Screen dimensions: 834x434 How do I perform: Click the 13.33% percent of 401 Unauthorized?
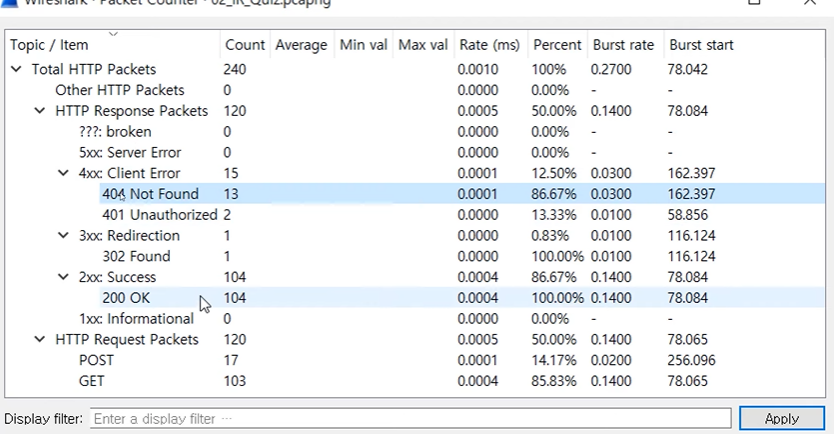click(553, 214)
